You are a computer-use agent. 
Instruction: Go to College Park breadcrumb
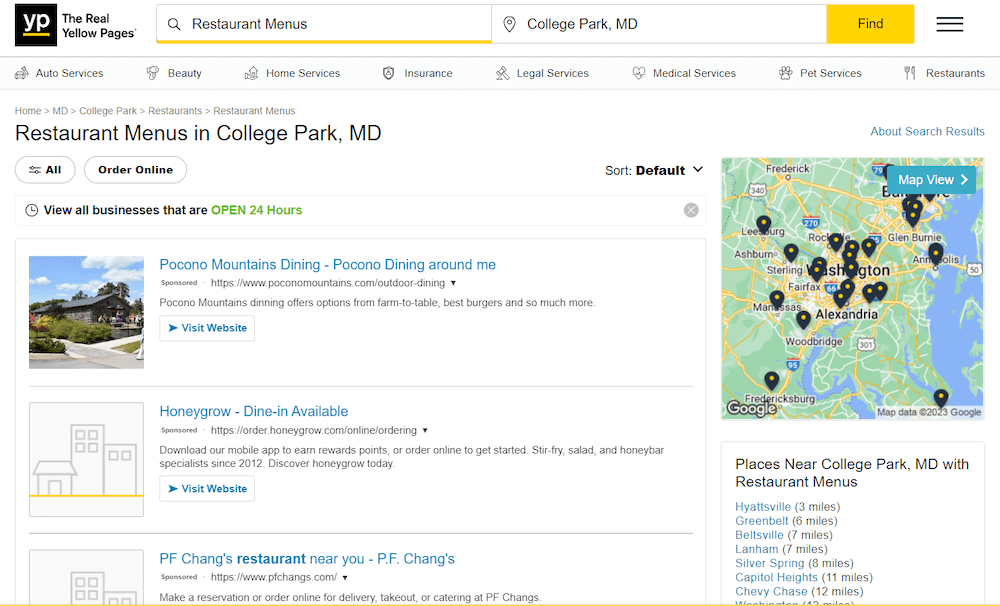click(108, 111)
